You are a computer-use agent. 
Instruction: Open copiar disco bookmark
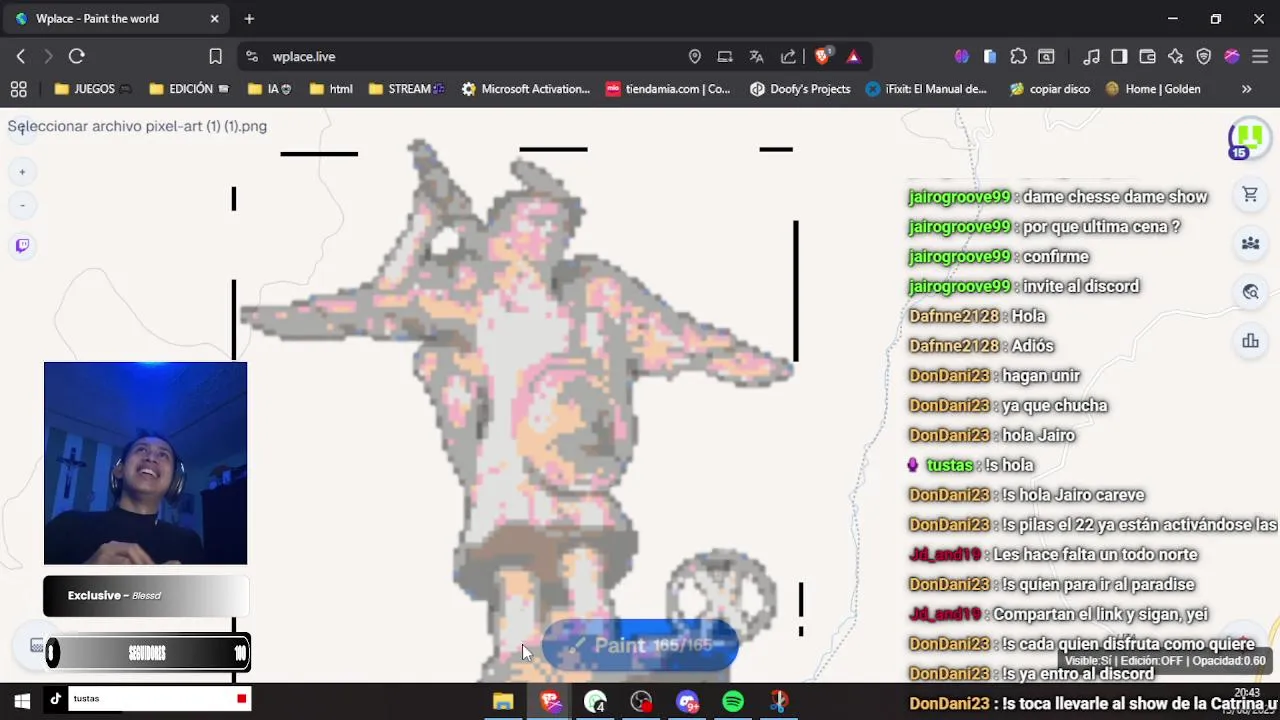click(x=1050, y=89)
